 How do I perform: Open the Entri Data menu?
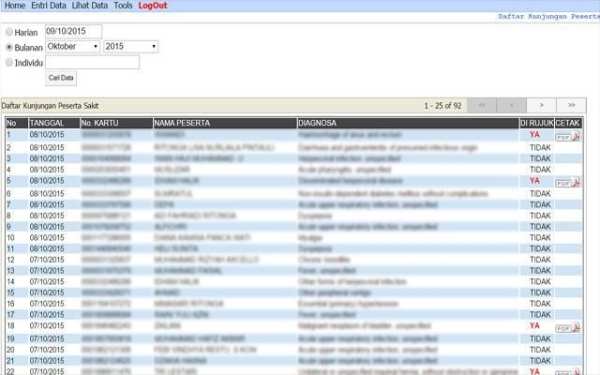(x=49, y=5)
